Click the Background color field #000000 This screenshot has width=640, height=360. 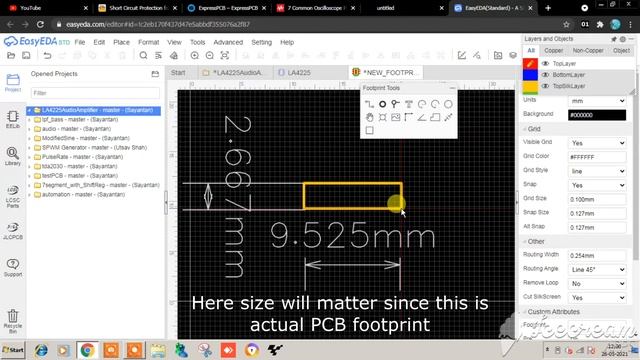click(x=597, y=115)
